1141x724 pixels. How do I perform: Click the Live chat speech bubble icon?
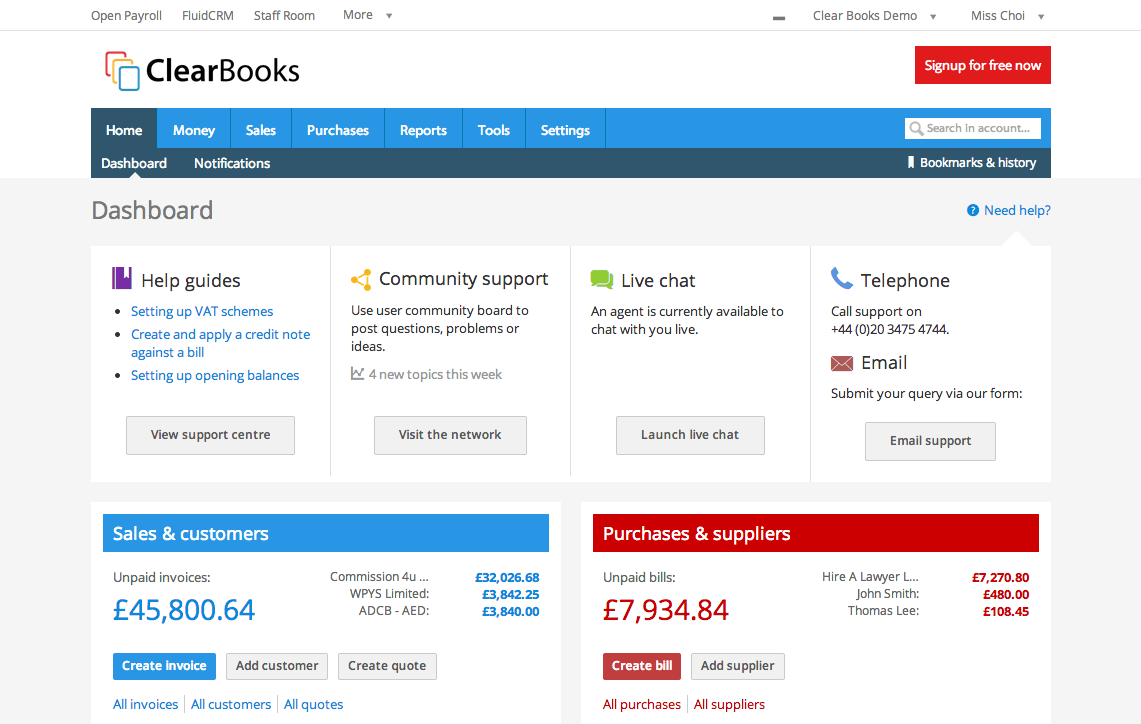(602, 279)
